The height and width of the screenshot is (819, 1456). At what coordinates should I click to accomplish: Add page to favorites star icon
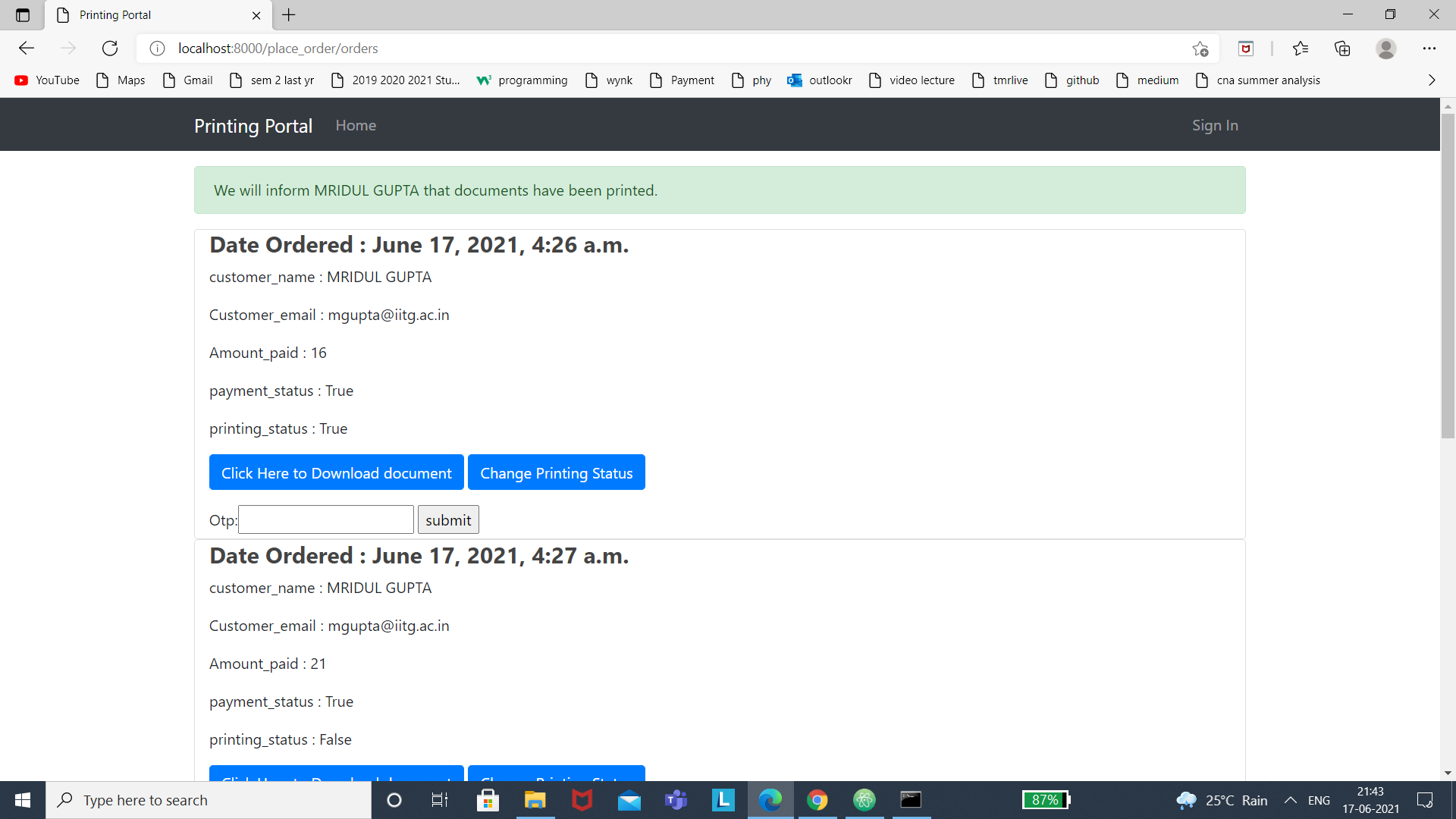1200,49
